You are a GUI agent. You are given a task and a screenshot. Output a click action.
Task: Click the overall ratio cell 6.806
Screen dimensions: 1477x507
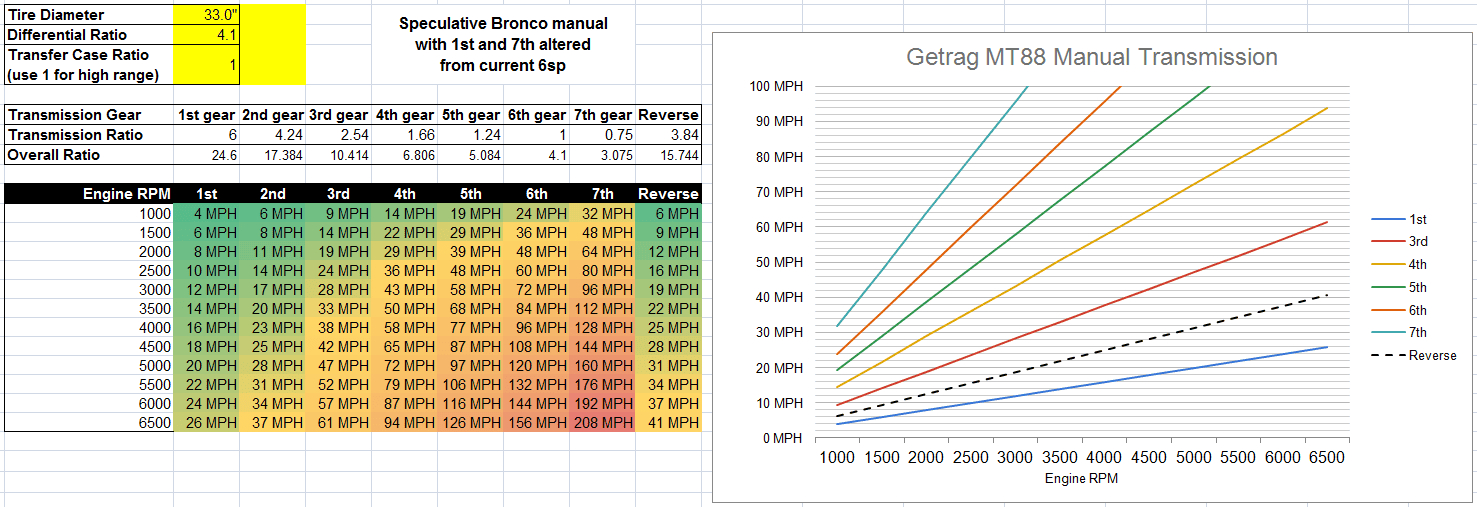[x=404, y=155]
